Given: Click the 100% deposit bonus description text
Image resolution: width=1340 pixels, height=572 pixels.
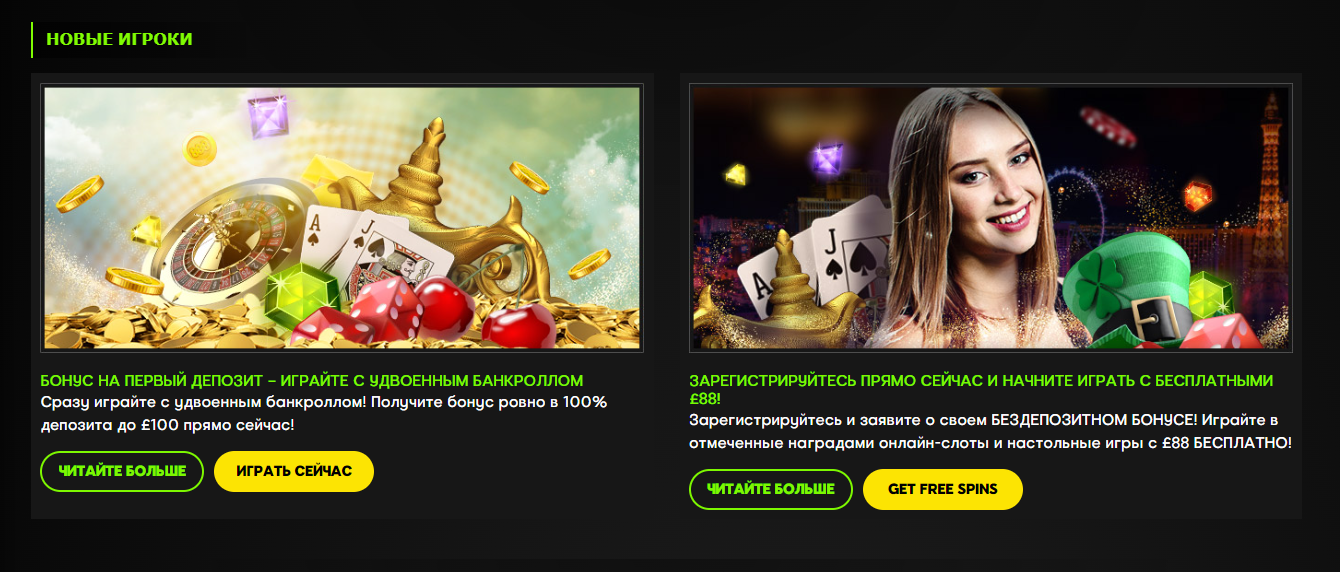Looking at the screenshot, I should (x=324, y=413).
